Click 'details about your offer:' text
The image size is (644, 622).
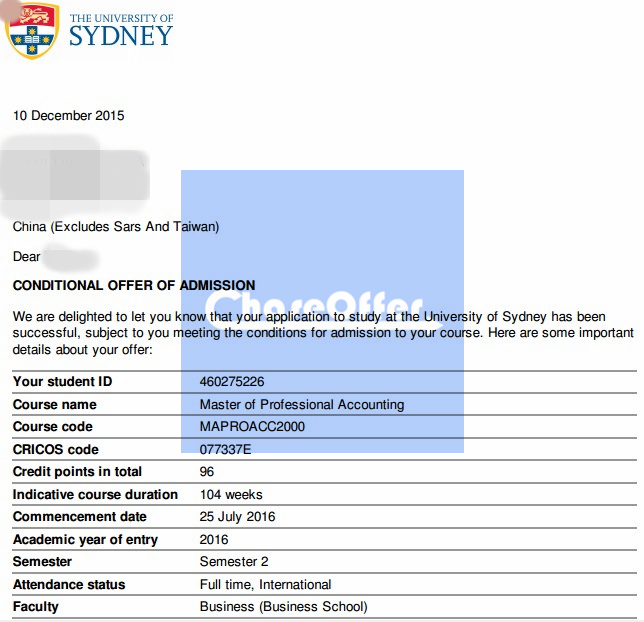tap(83, 350)
